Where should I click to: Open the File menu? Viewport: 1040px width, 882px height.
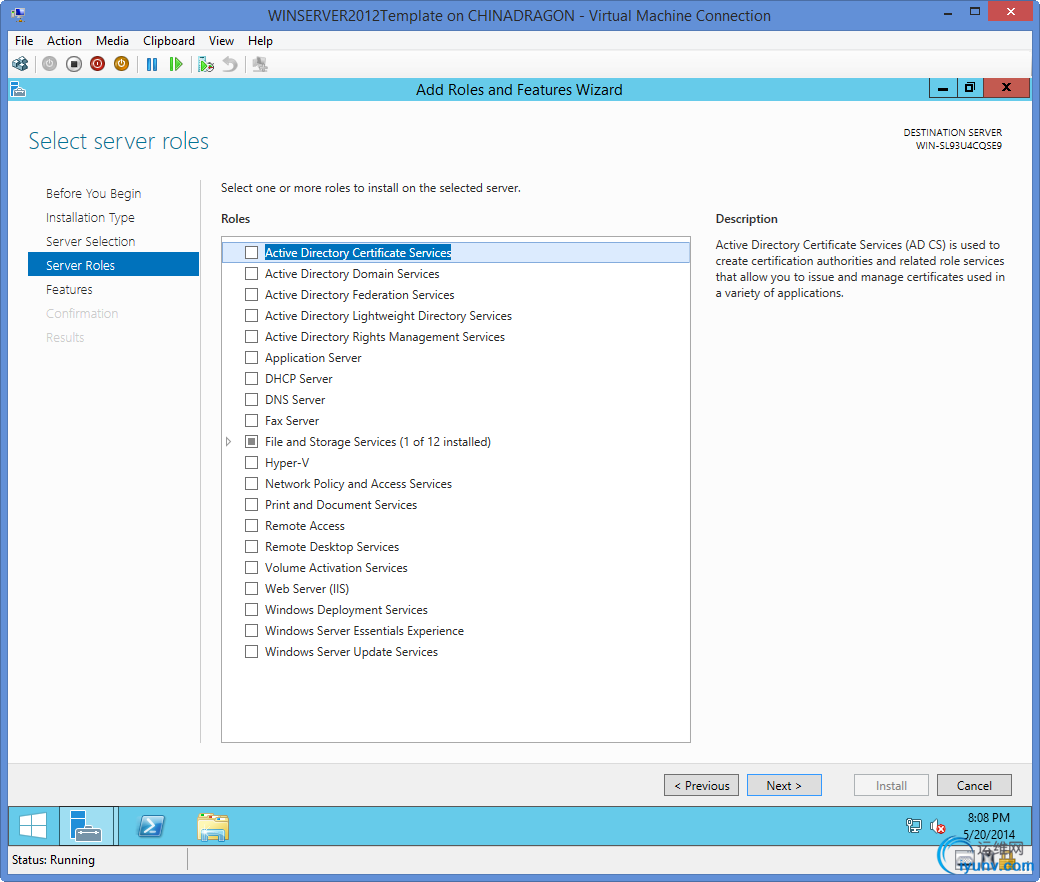point(24,40)
